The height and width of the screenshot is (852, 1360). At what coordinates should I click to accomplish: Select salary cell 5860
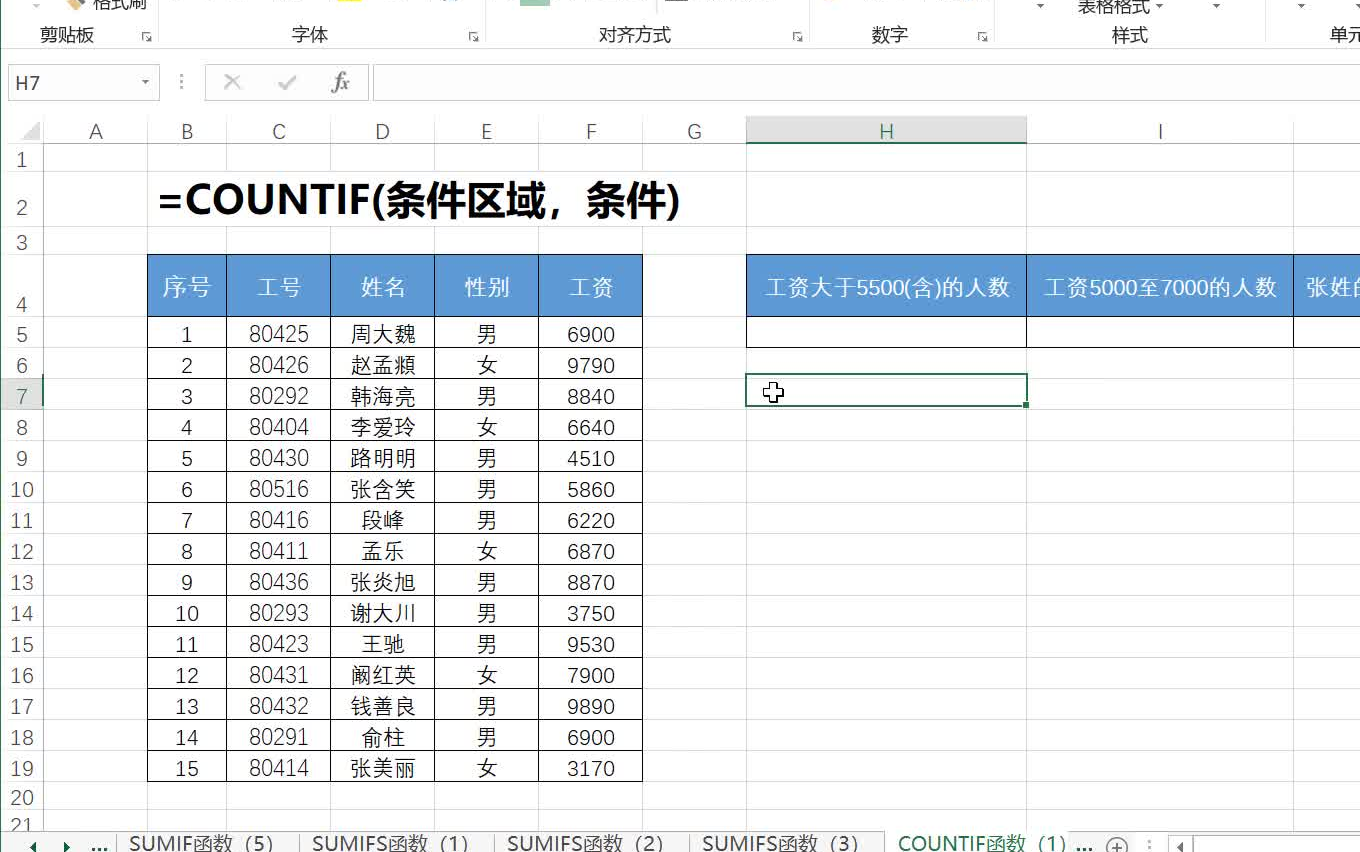[591, 489]
